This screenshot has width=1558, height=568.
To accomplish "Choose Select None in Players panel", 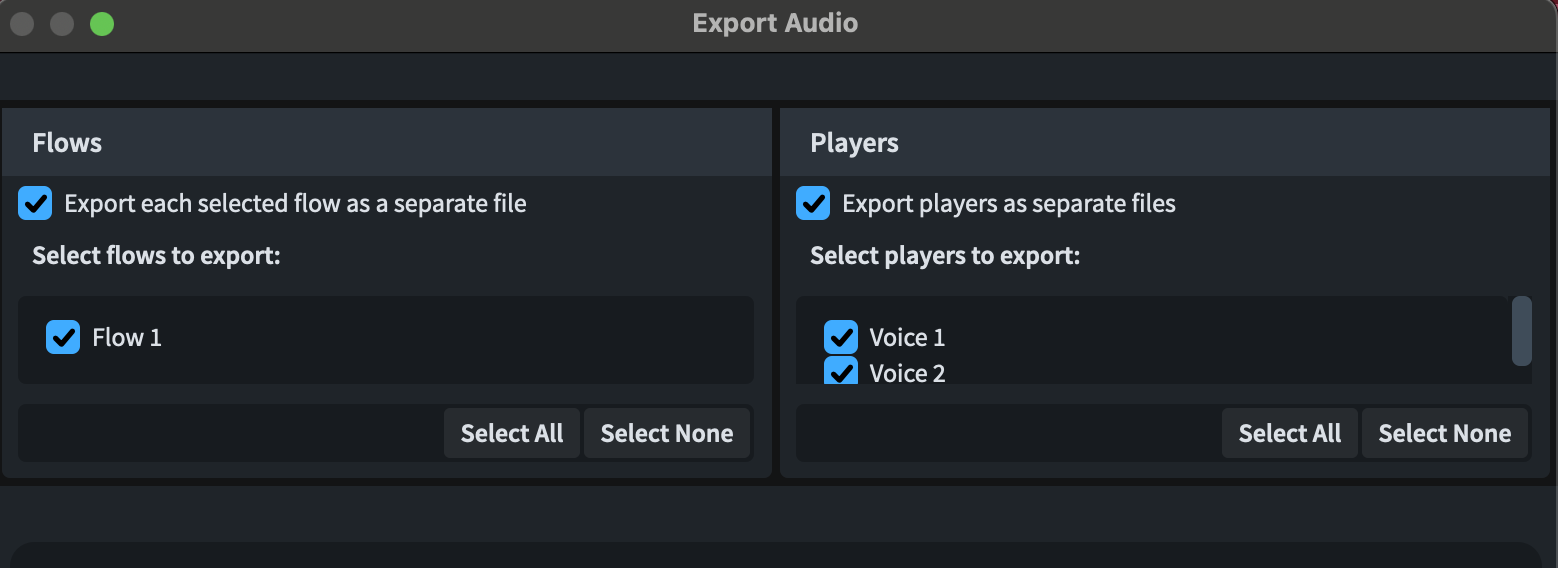I will tap(1445, 433).
